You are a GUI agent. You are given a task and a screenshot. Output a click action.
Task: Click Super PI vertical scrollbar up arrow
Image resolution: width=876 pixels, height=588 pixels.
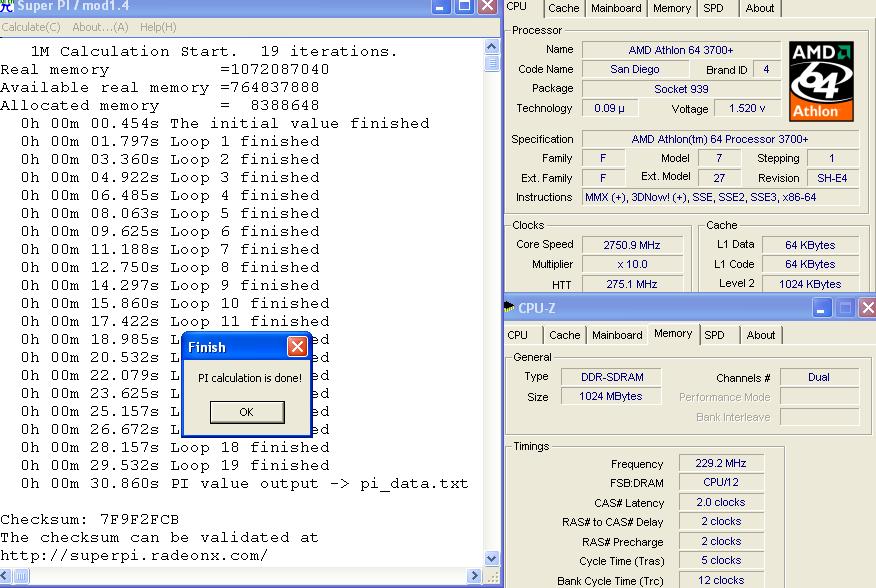click(492, 46)
